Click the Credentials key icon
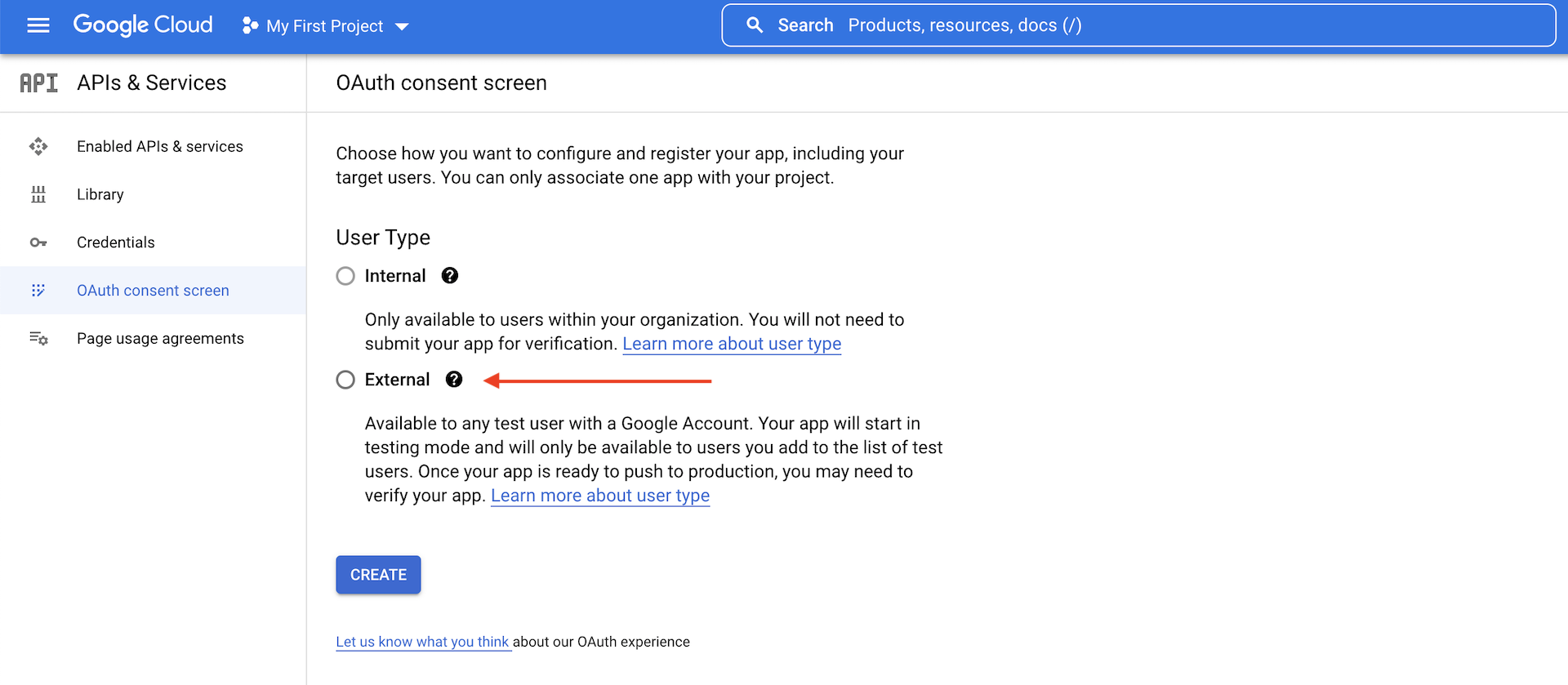Screen dimensions: 1568x685 pos(38,242)
